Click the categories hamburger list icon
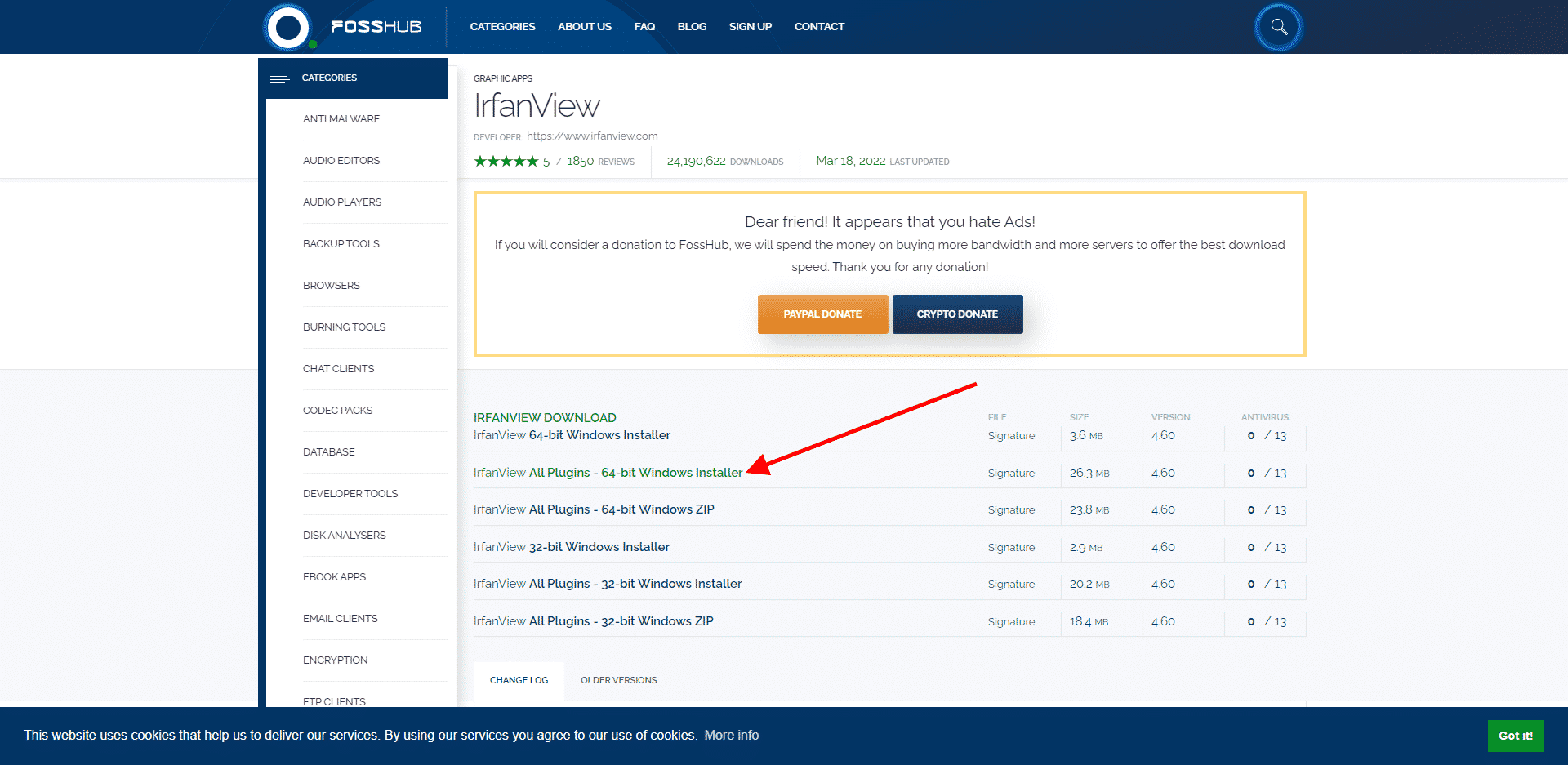This screenshot has height=765, width=1568. pyautogui.click(x=279, y=78)
